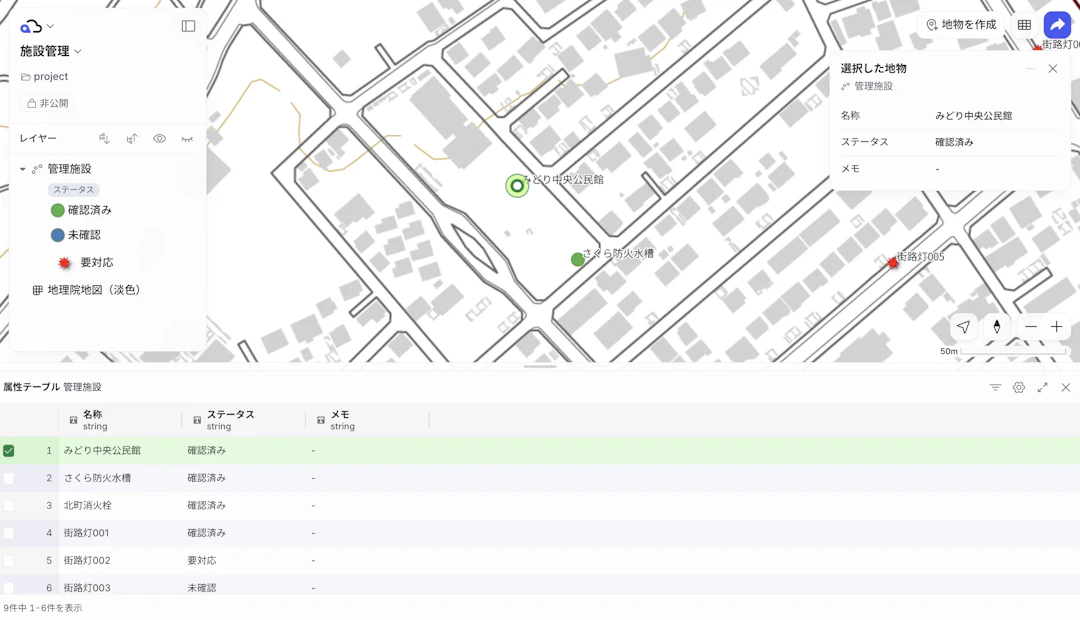Hide all layers with closed-eye icon

(187, 138)
